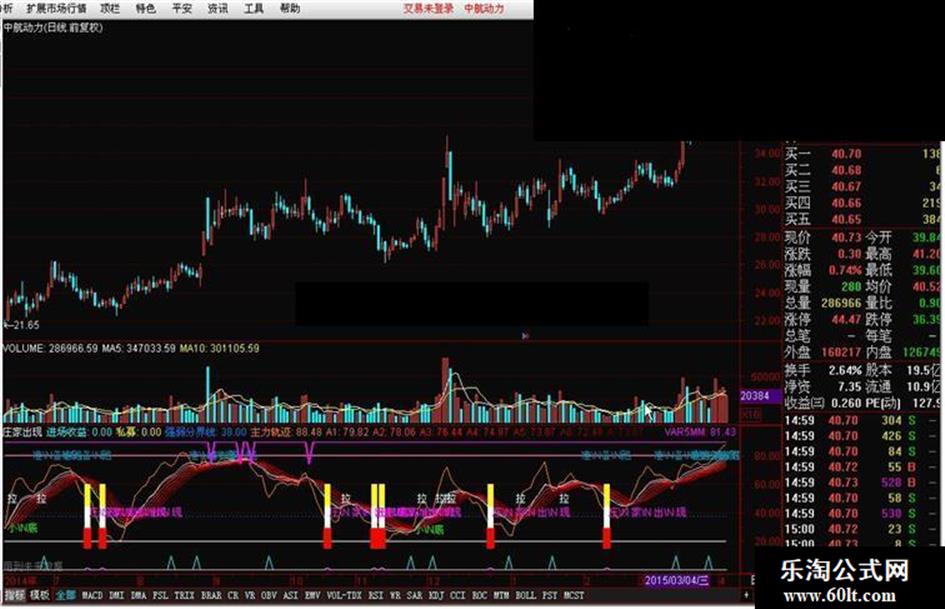Select the 指标 tab at bottom
Image resolution: width=945 pixels, height=609 pixels.
[15, 595]
